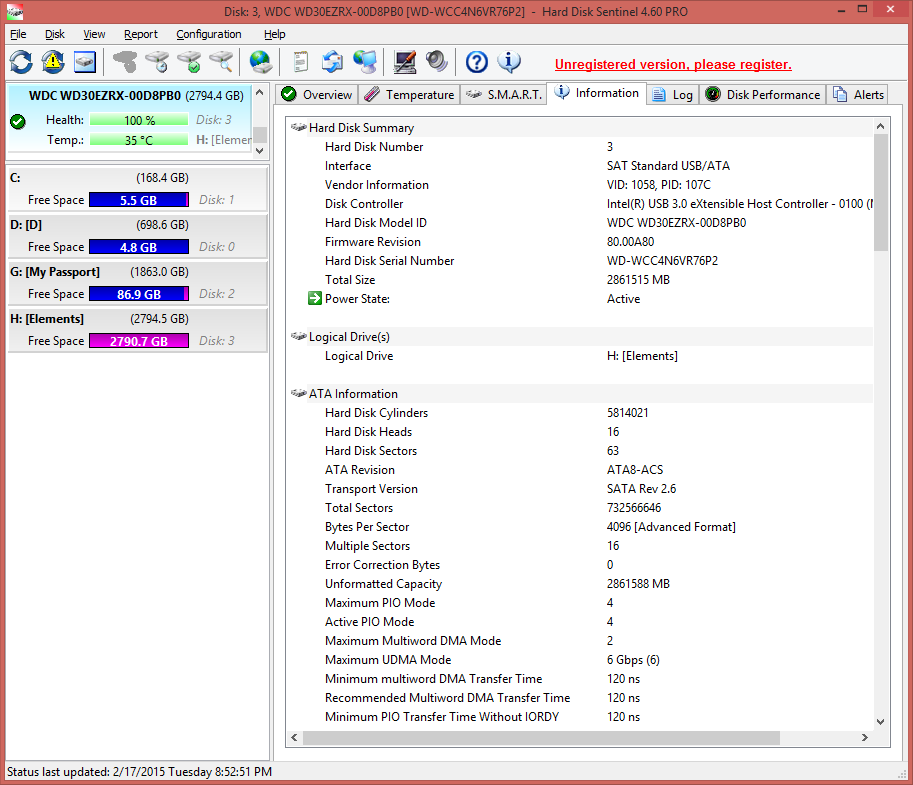Click the green arrow icon beside Power State

(314, 299)
